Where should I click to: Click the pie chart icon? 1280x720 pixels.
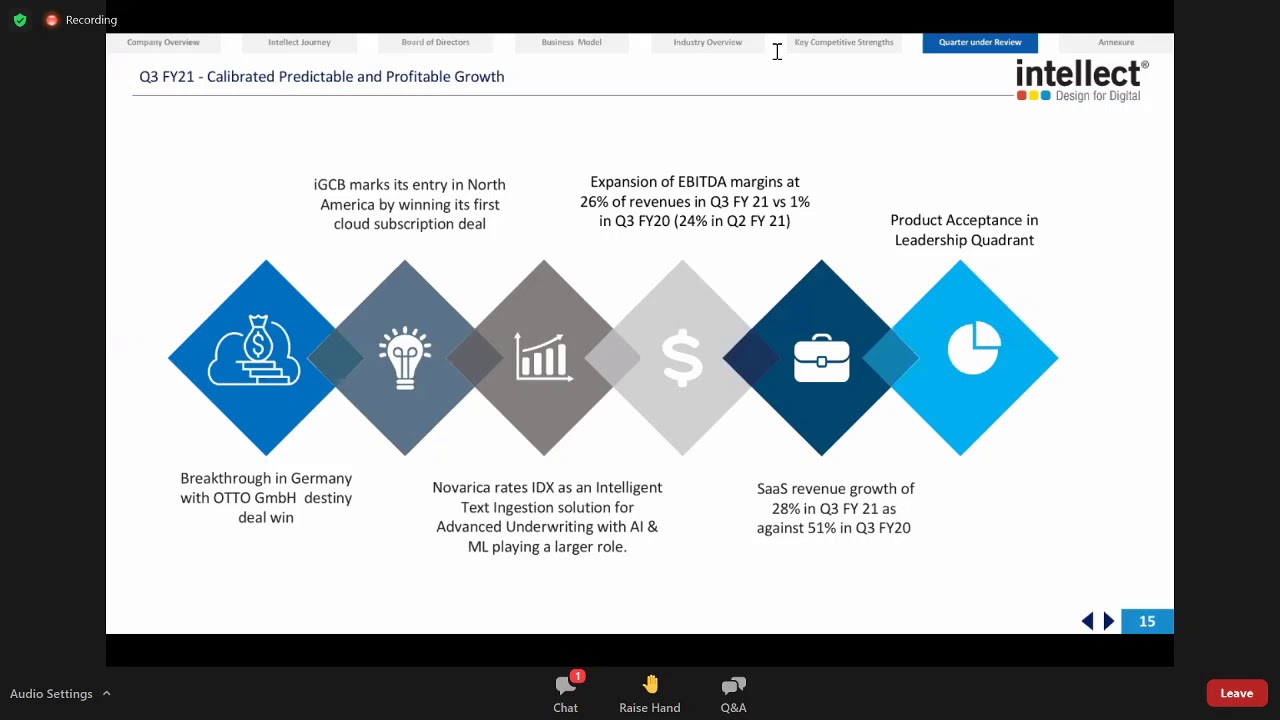click(x=974, y=347)
